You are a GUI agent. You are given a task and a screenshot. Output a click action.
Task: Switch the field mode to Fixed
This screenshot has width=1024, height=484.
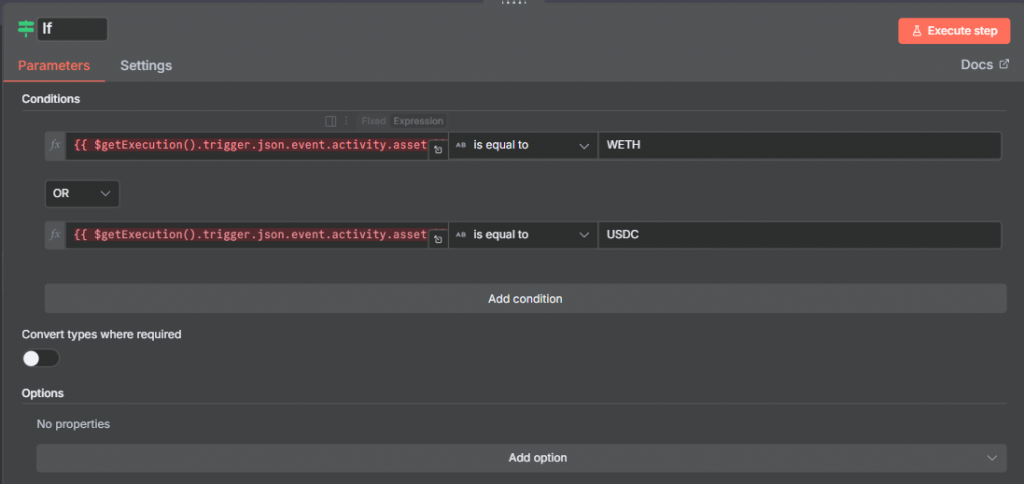click(x=374, y=121)
